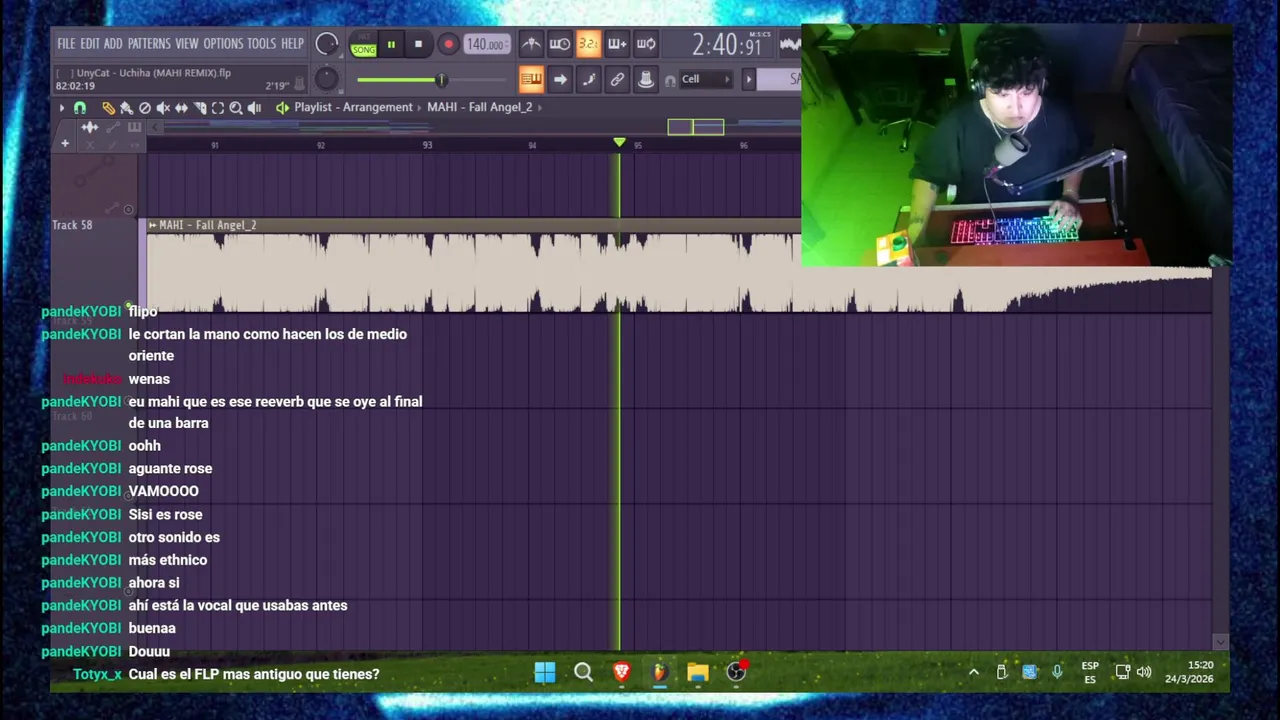Open Brave browser from the taskbar

coord(621,673)
